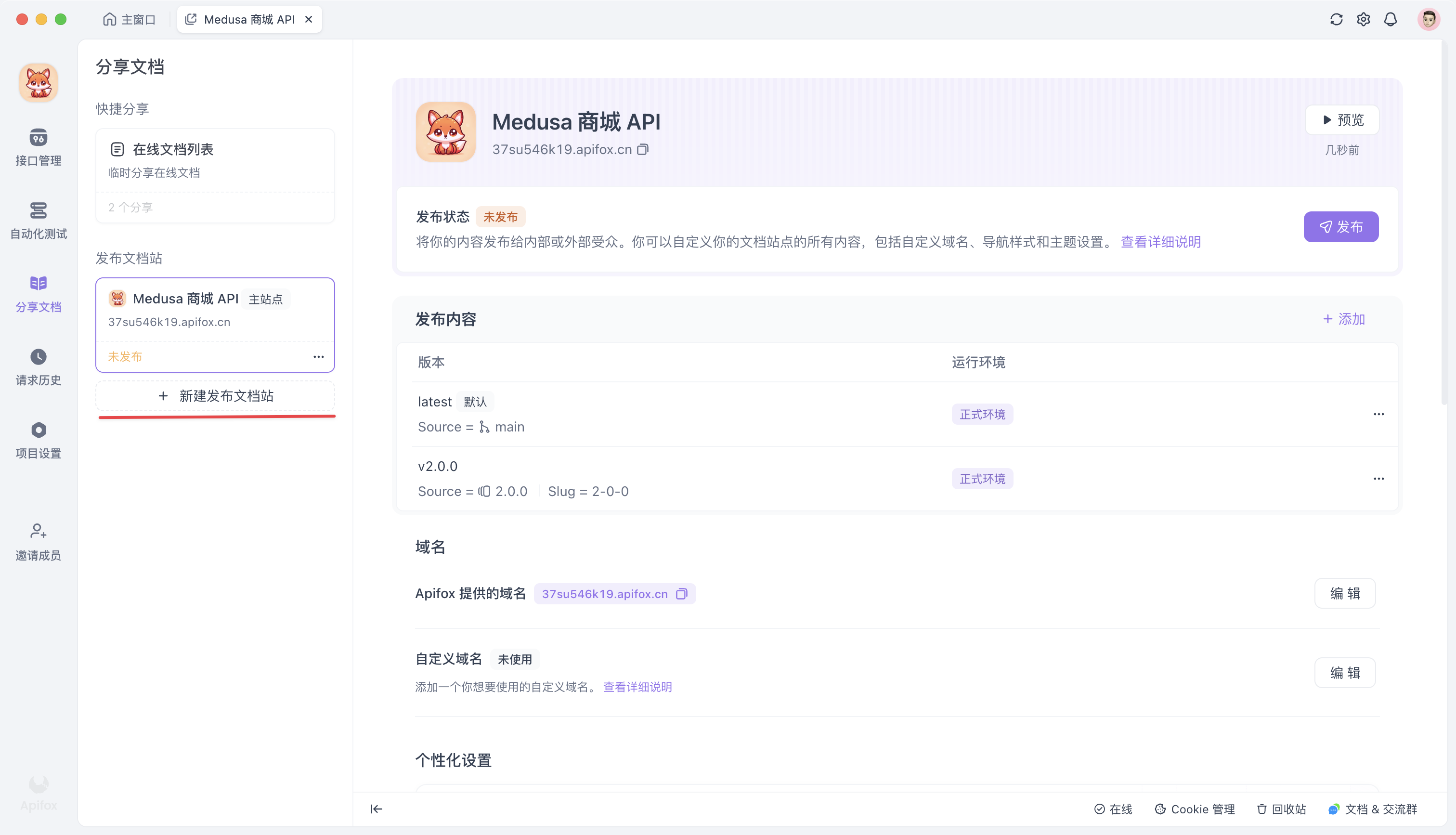Collapse the left panel with the arrow icon
This screenshot has height=835, width=1456.
[x=376, y=809]
